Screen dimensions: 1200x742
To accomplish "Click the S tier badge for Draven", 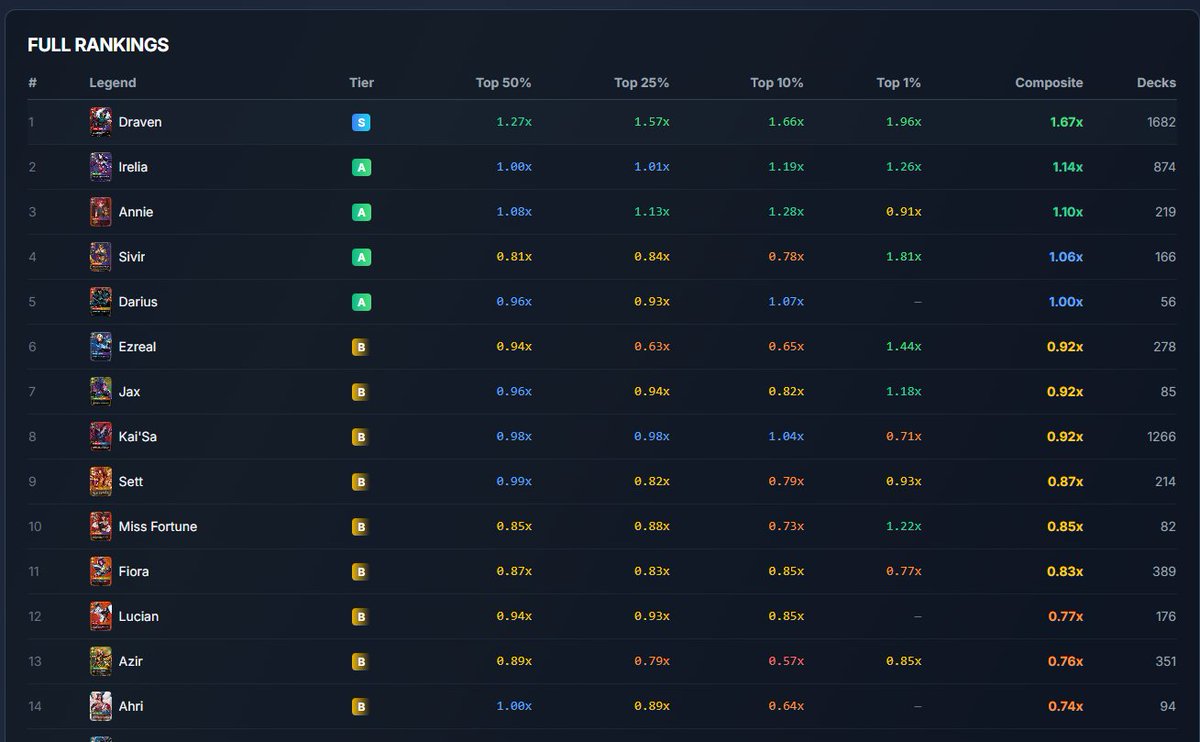I will tap(361, 123).
